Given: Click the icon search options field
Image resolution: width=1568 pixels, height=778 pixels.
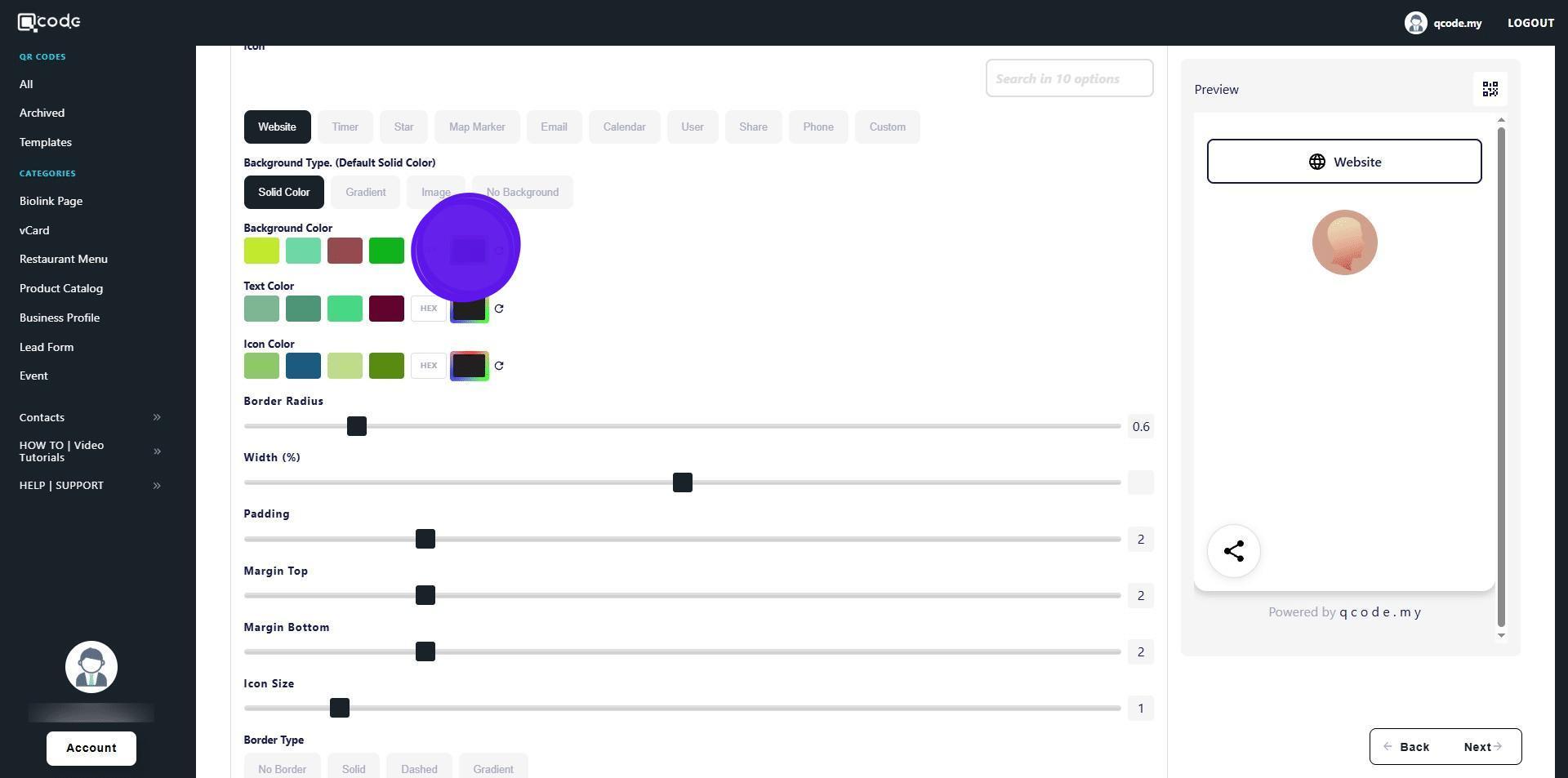Looking at the screenshot, I should point(1068,78).
